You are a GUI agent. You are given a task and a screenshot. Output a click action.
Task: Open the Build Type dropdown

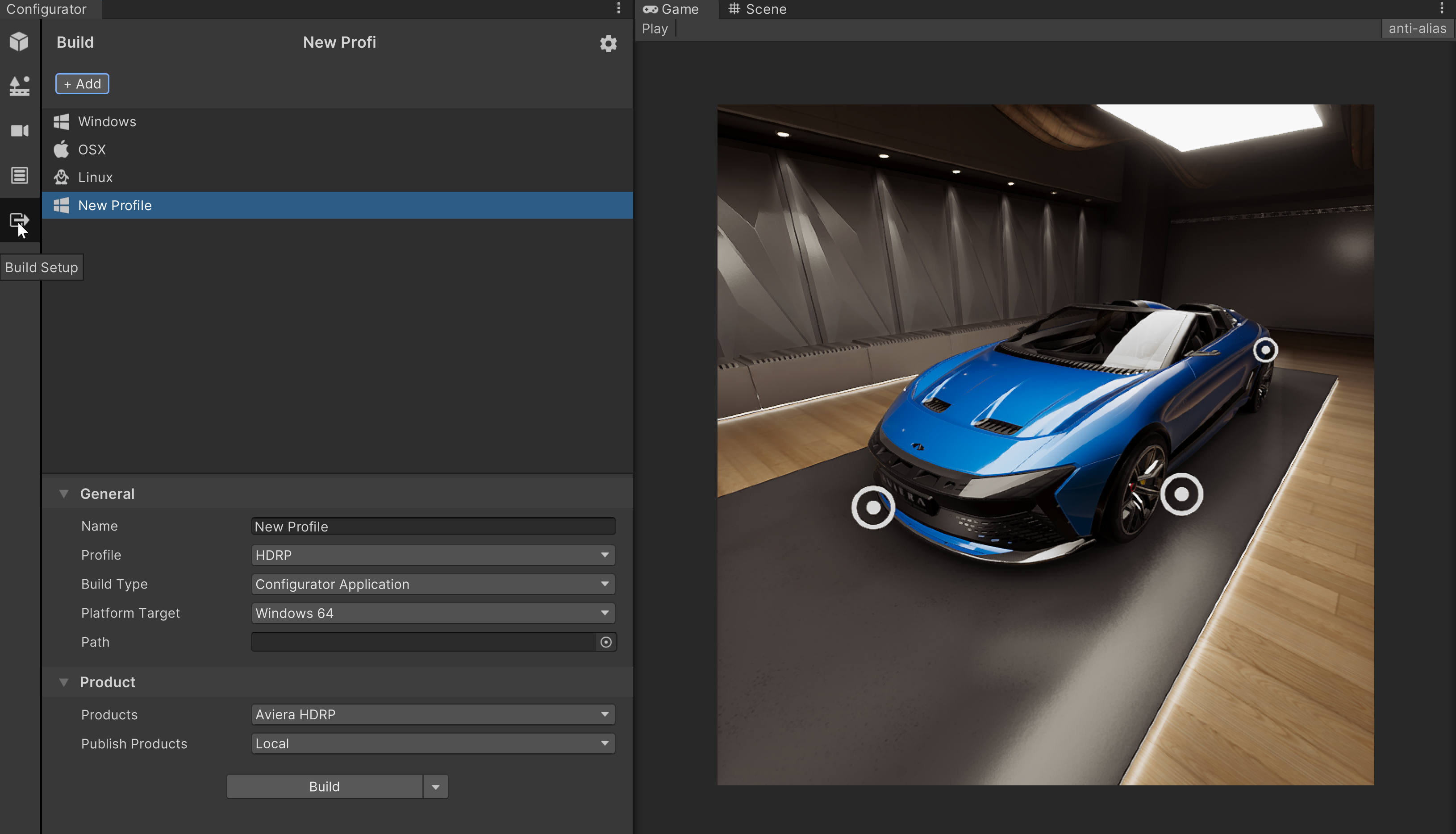point(433,584)
